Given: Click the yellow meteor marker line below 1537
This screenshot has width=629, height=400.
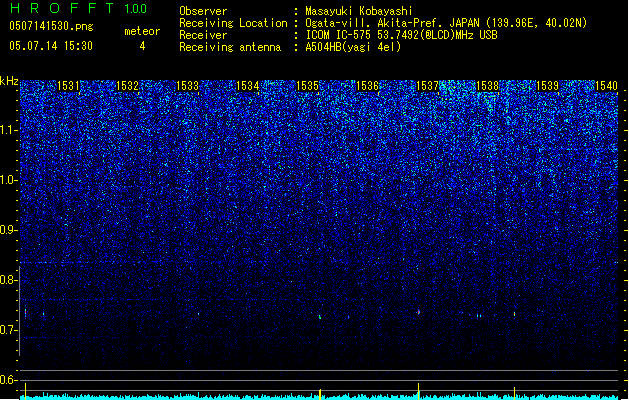Looking at the screenshot, I should [418, 391].
